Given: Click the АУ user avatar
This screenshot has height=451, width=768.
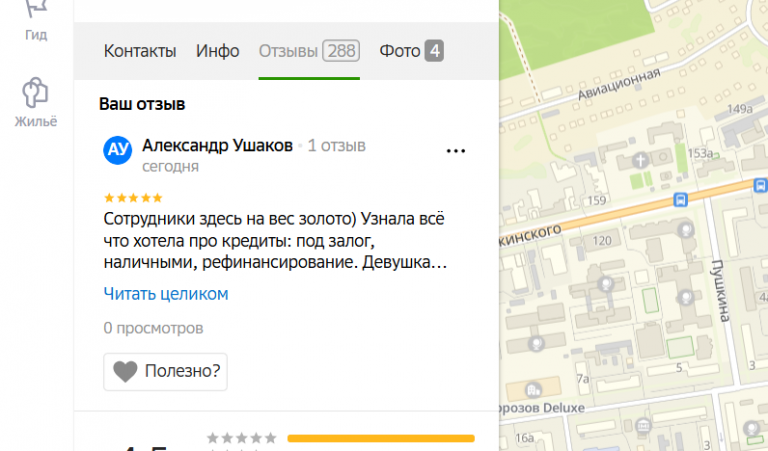Looking at the screenshot, I should point(118,150).
